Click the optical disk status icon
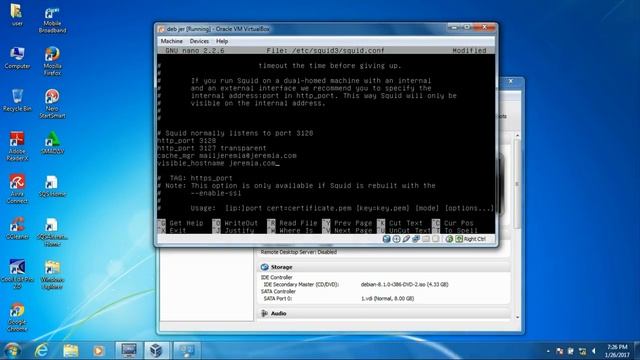640x360 pixels. (396, 239)
